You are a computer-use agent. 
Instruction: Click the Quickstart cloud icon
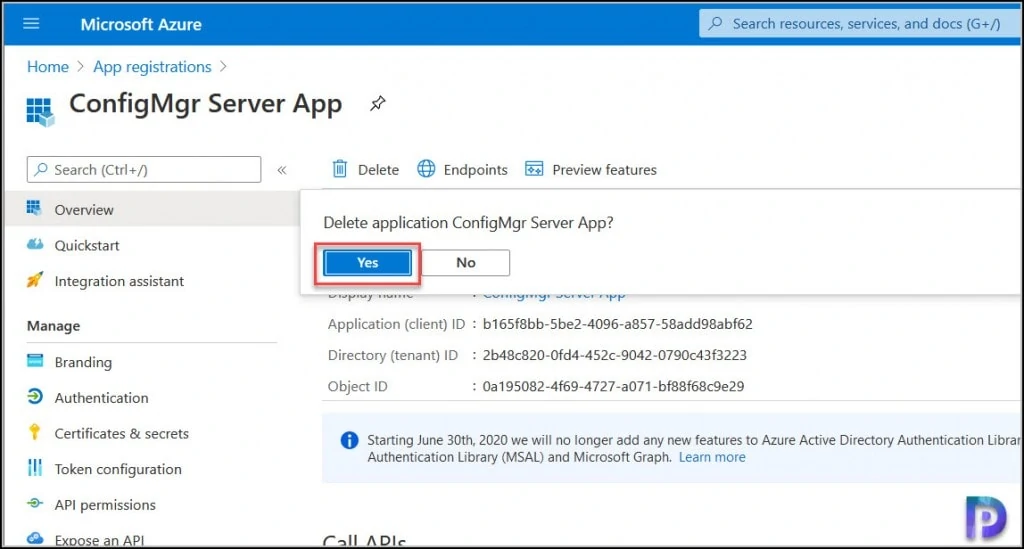click(35, 244)
